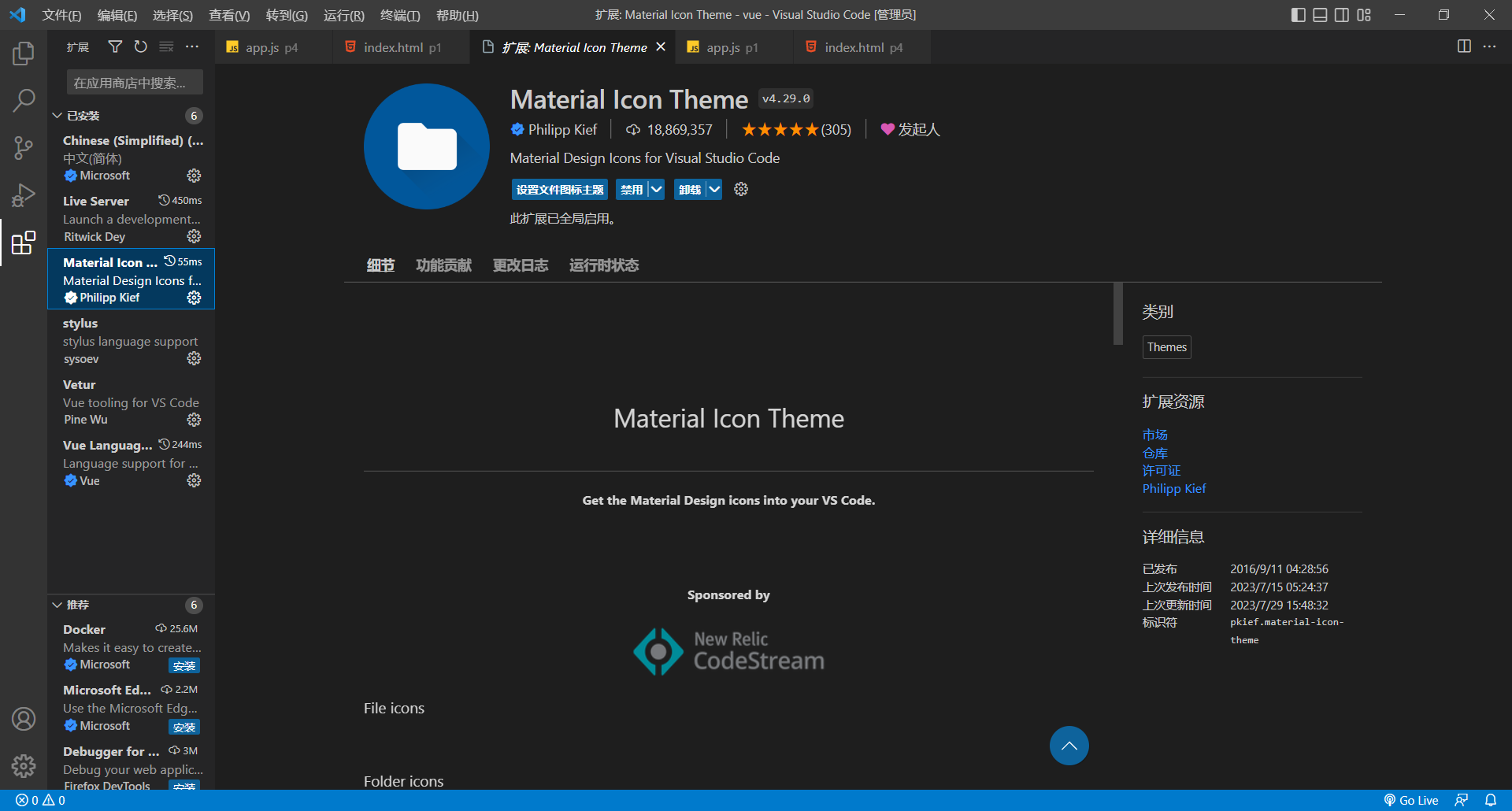The image size is (1512, 811).
Task: Open extensions panel more actions menu
Action: [x=192, y=47]
